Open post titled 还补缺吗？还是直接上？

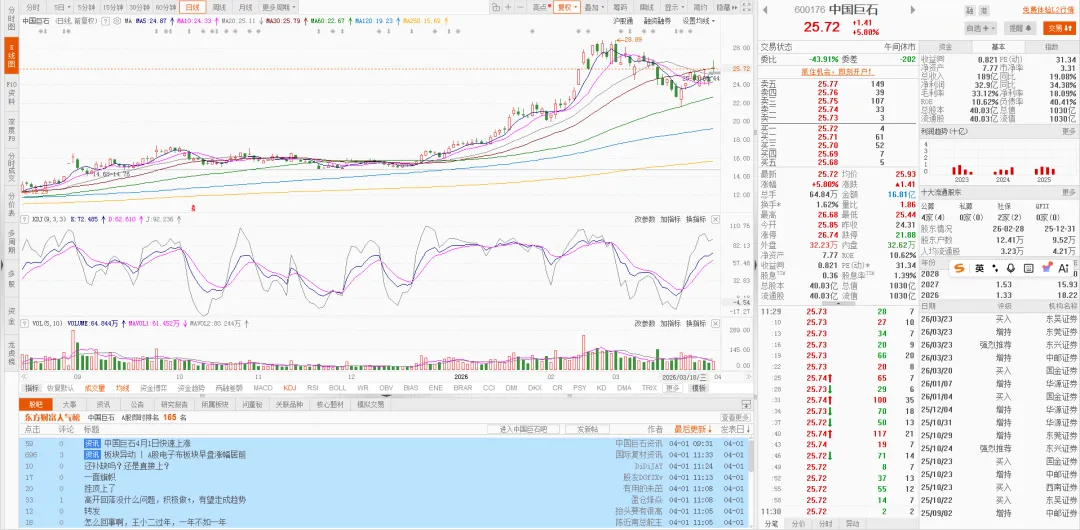click(126, 465)
